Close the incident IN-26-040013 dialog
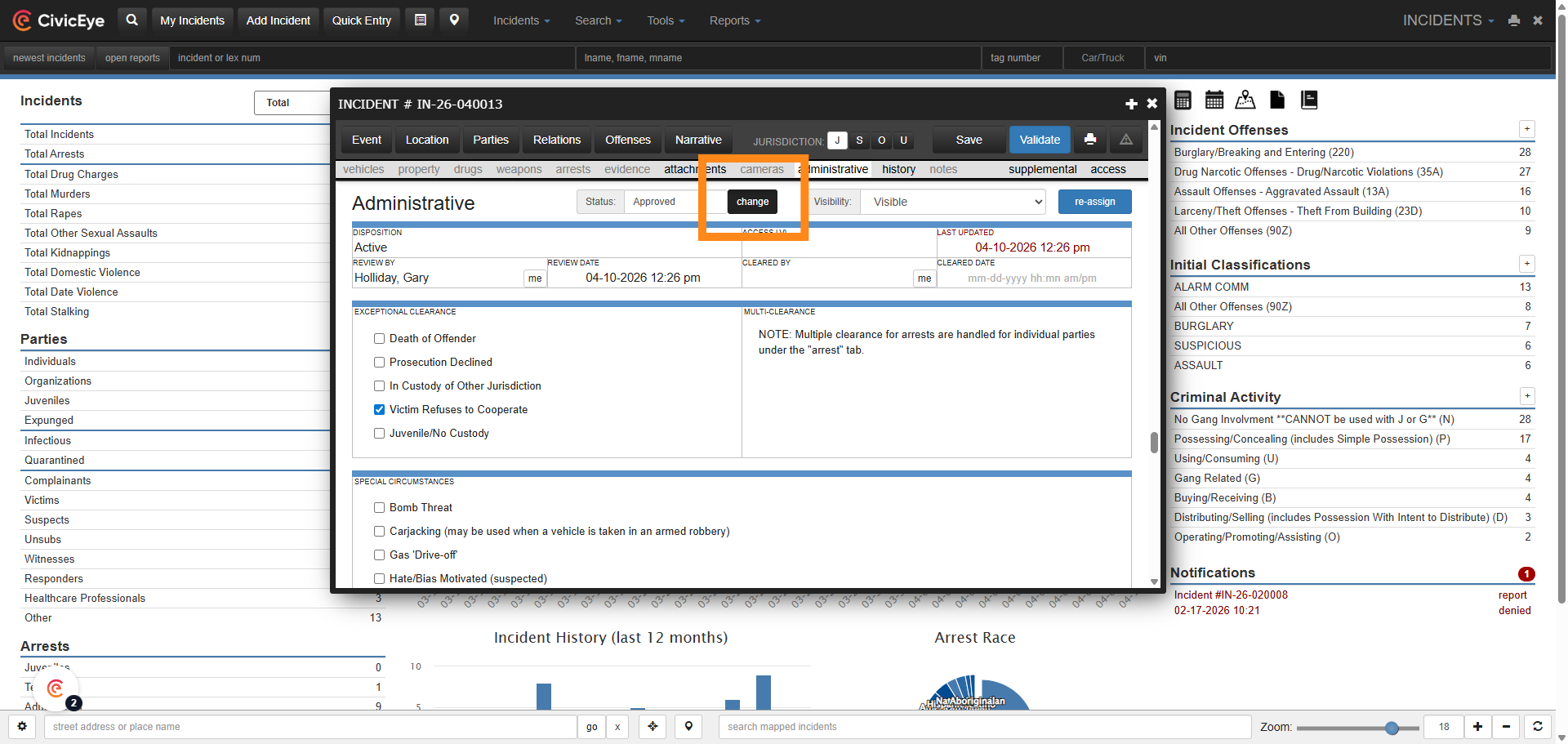The image size is (1568, 744). 1151,104
